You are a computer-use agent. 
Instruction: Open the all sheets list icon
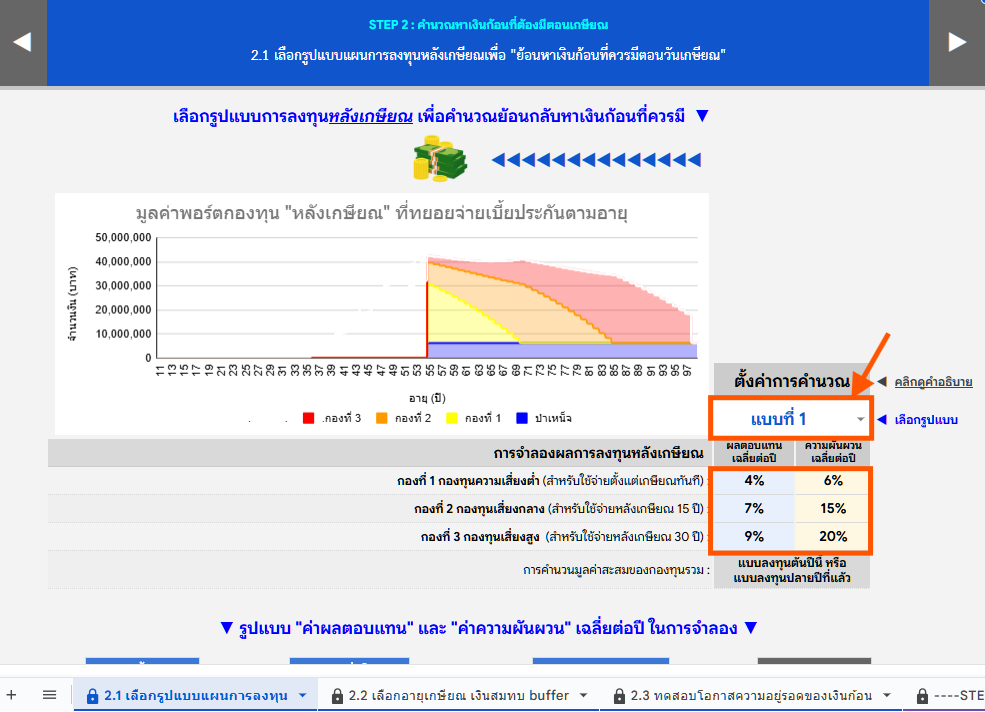(x=49, y=695)
